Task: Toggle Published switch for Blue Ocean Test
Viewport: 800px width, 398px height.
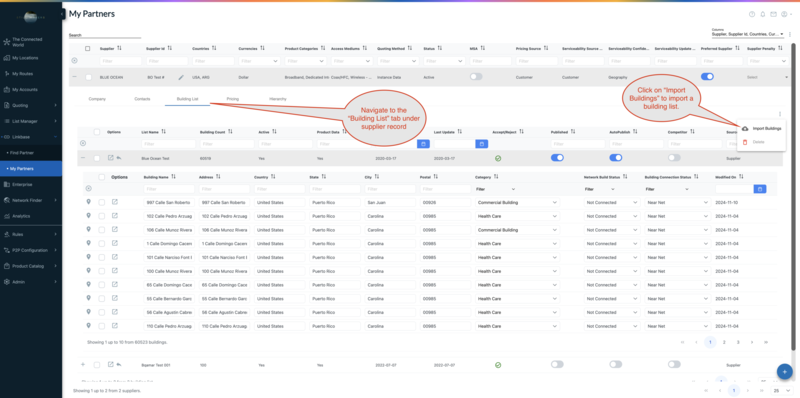Action: click(557, 158)
